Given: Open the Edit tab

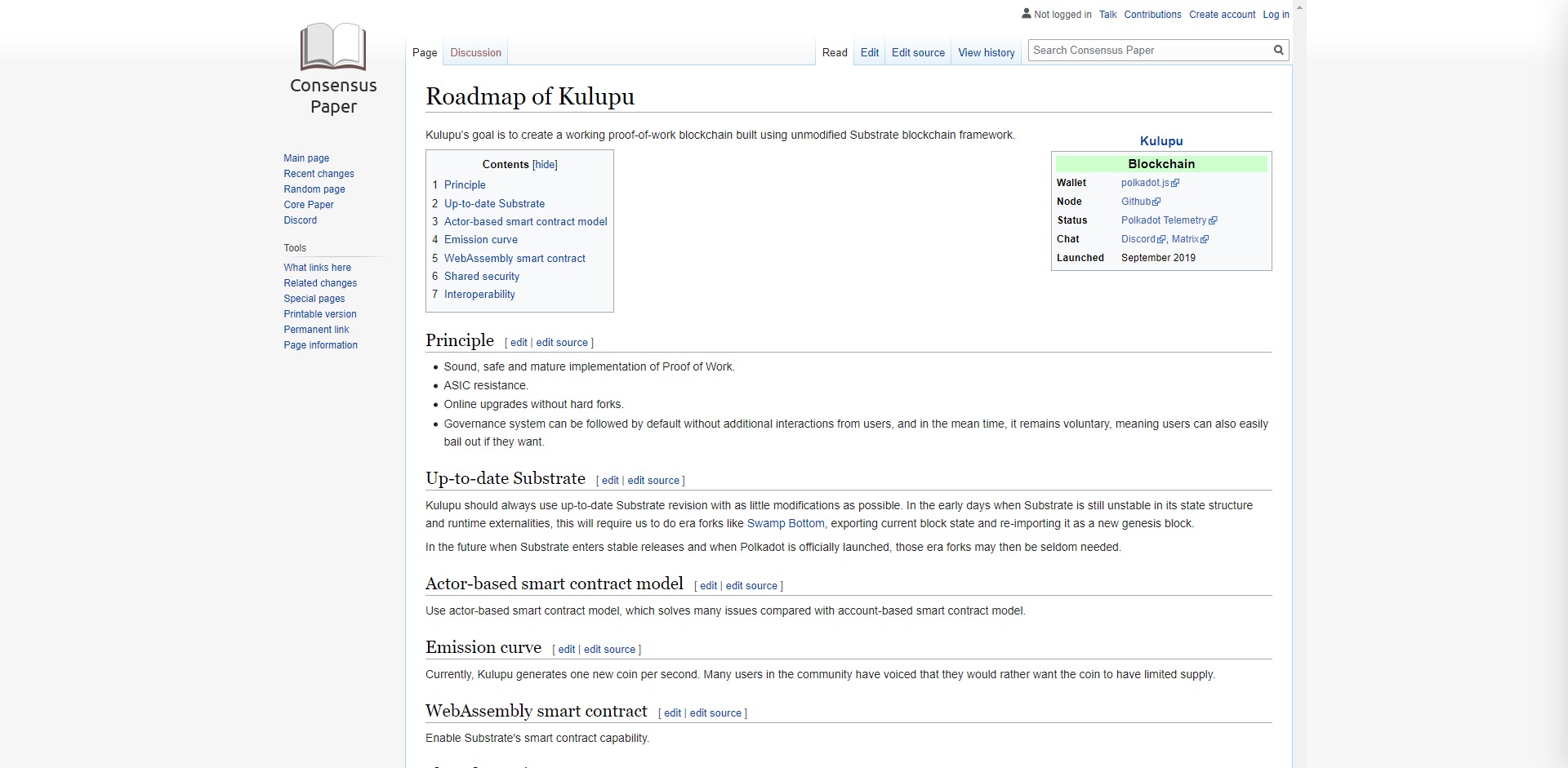Looking at the screenshot, I should click(x=870, y=53).
